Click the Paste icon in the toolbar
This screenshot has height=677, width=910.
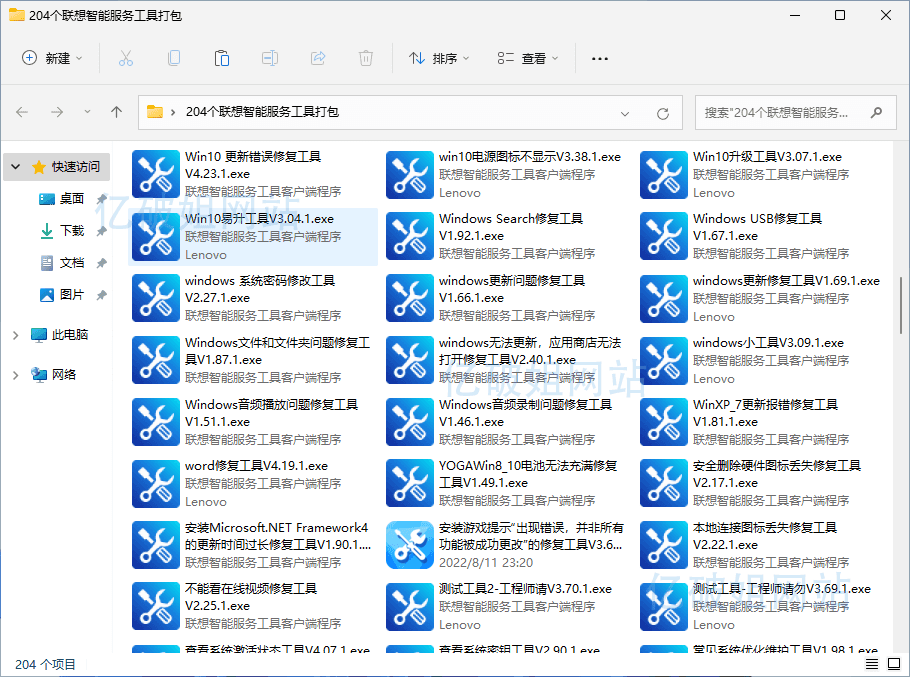(221, 58)
